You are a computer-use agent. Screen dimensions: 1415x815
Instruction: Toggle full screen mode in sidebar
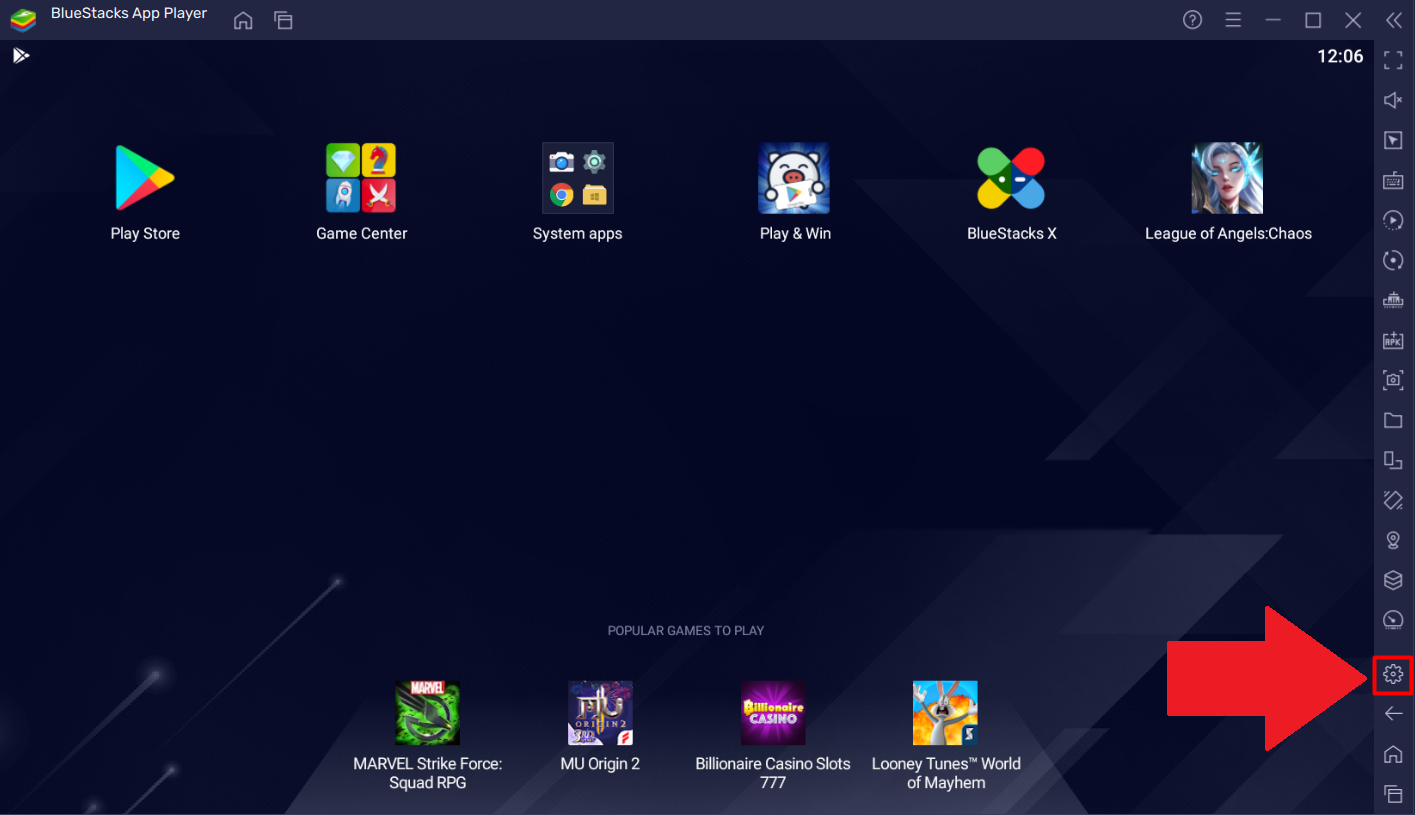point(1393,60)
